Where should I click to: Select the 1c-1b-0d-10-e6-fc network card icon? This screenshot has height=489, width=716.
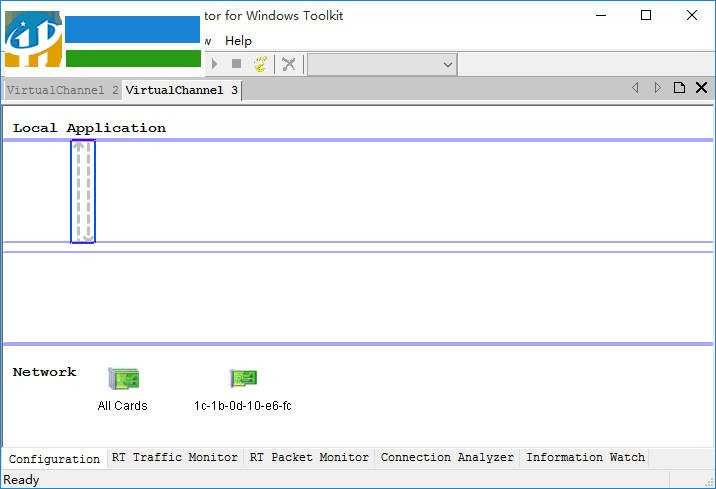coord(243,378)
